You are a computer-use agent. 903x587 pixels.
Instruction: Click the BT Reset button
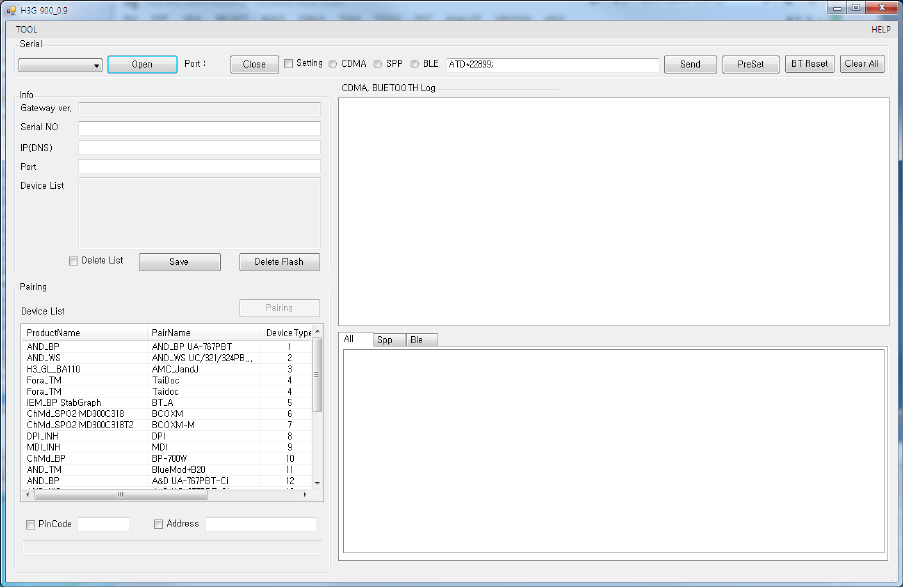pyautogui.click(x=809, y=64)
